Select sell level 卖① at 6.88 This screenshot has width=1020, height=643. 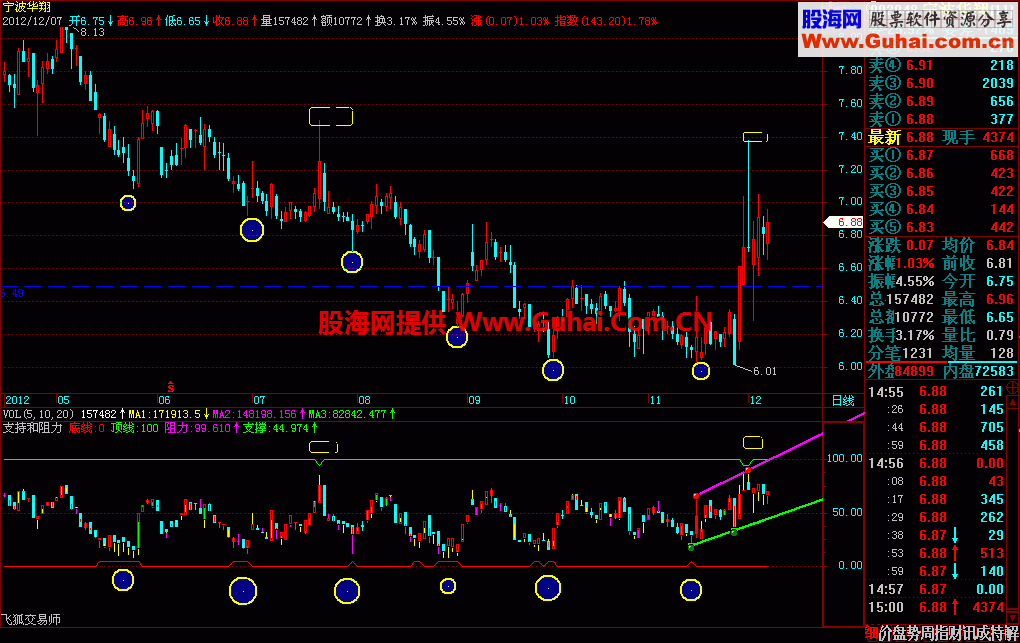coord(941,119)
